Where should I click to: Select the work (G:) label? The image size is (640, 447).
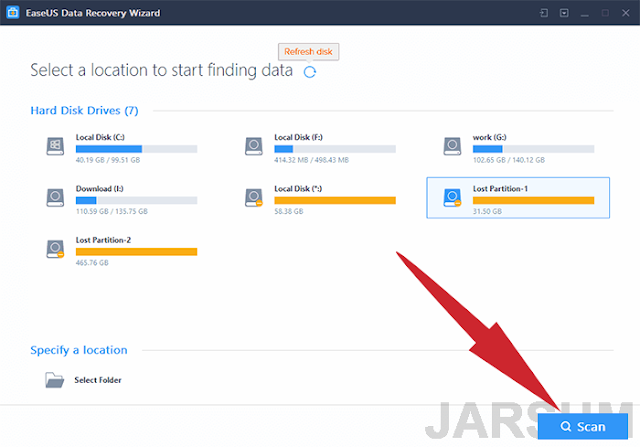tap(489, 137)
